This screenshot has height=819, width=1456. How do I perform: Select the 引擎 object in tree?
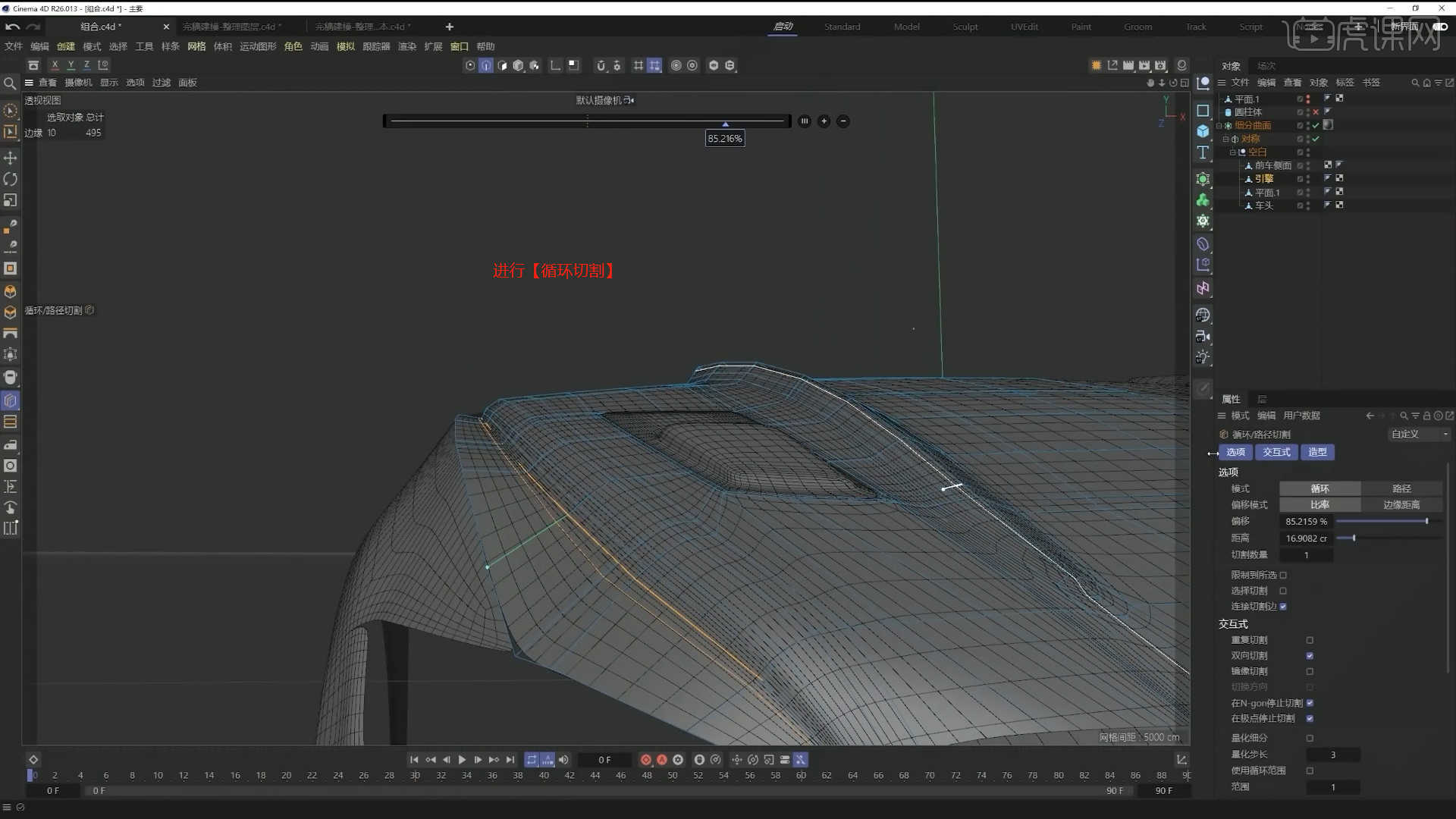(1263, 179)
